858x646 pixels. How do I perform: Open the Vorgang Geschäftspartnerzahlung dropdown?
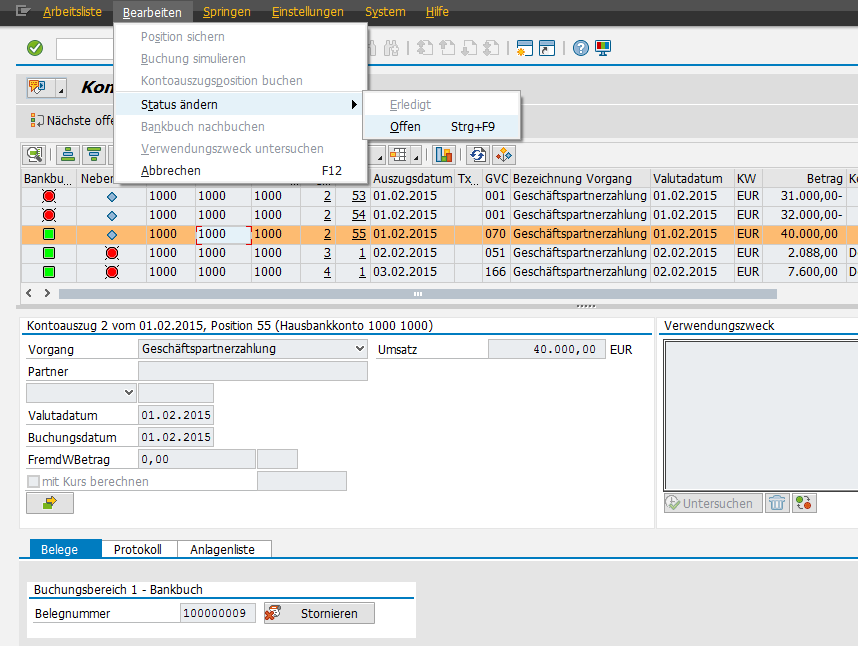tap(360, 349)
